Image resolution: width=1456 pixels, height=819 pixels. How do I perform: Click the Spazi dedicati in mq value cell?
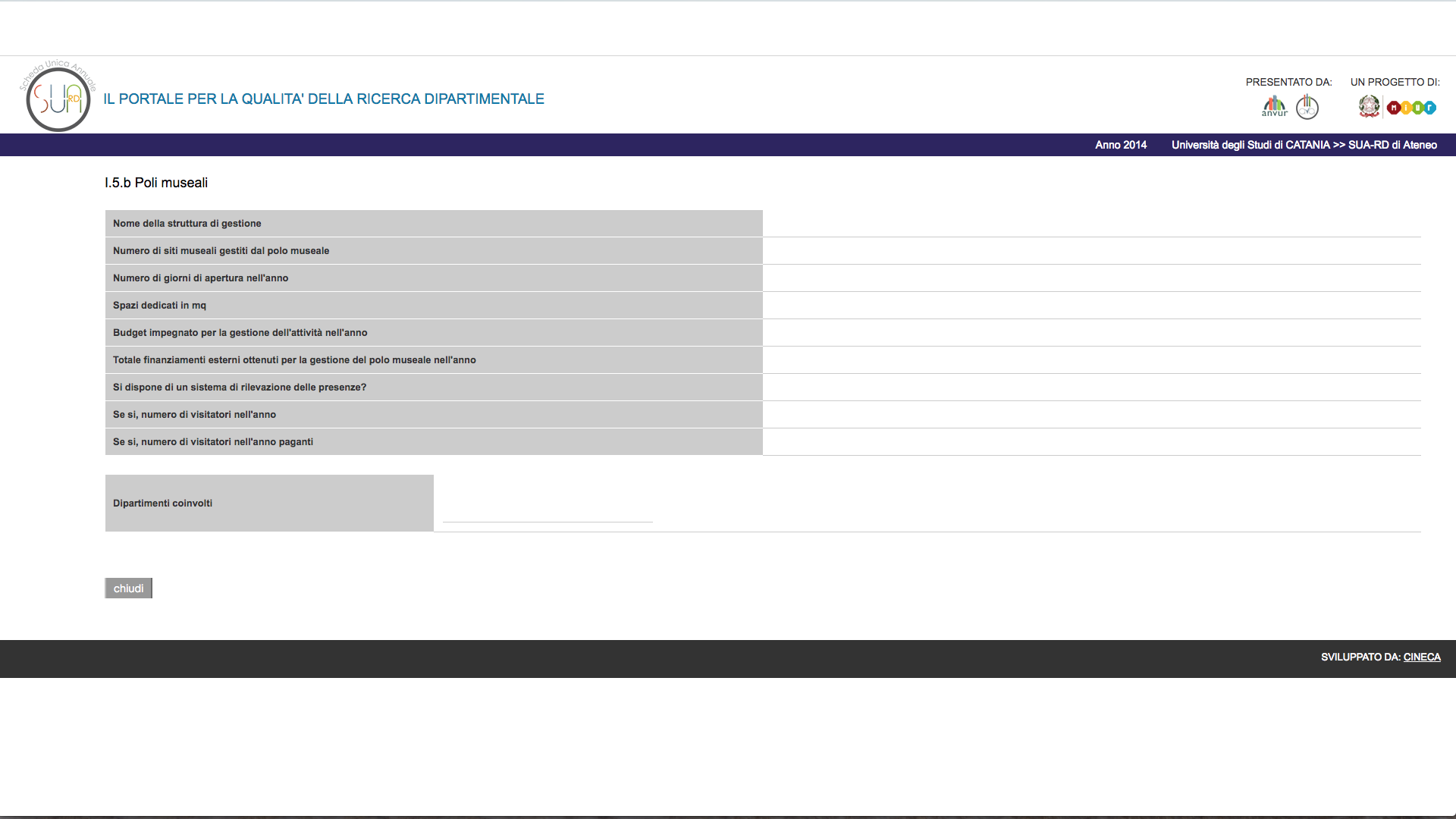click(1091, 306)
